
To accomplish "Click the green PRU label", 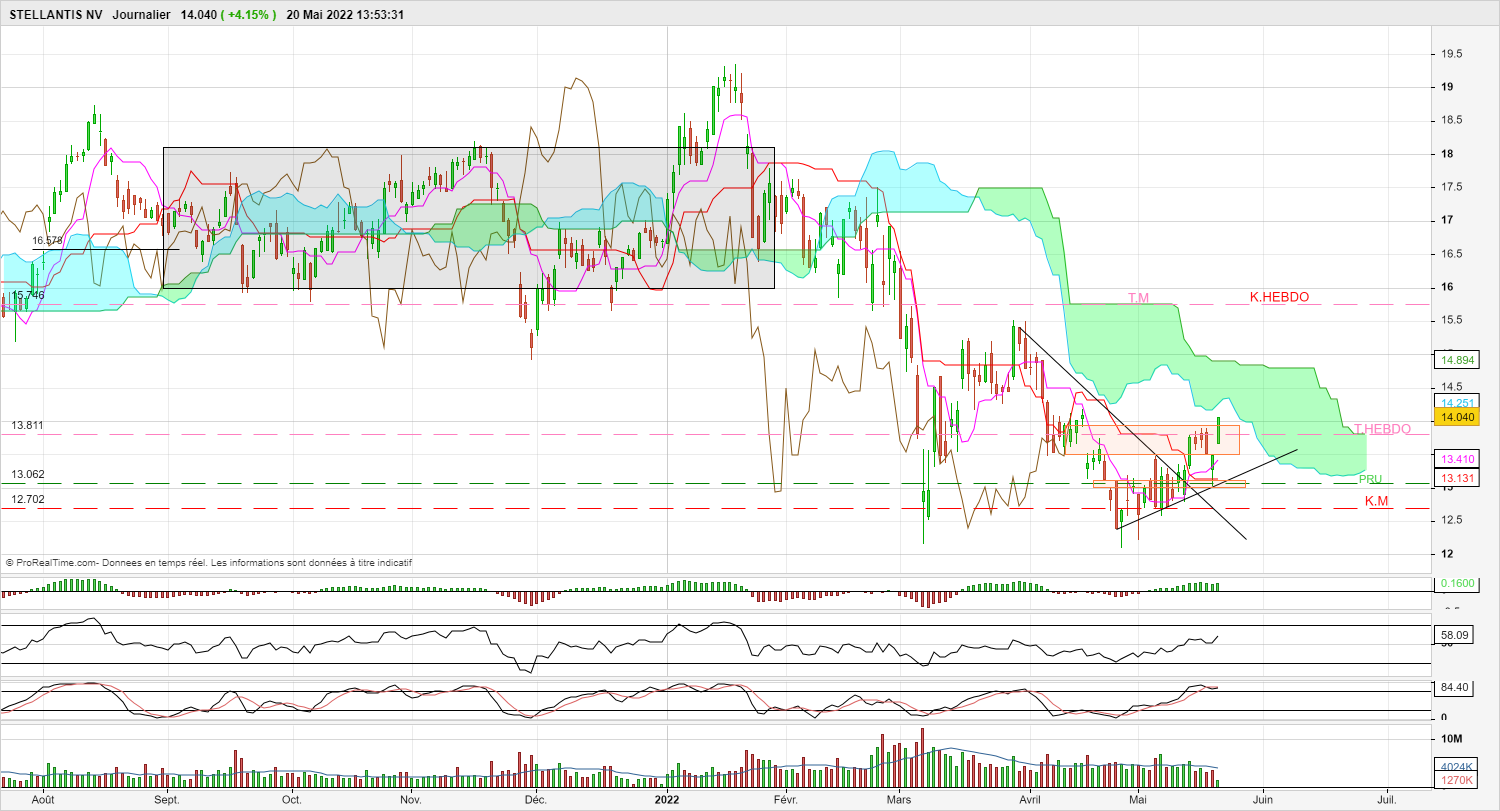I will [x=1370, y=479].
